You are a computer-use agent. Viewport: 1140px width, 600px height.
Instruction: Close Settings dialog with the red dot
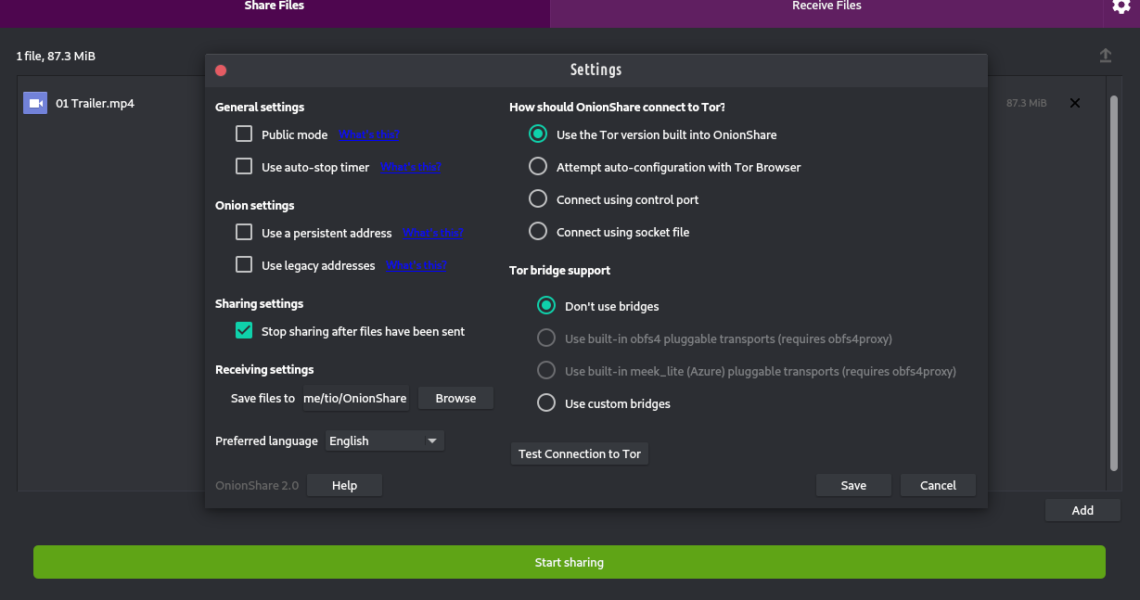(221, 70)
